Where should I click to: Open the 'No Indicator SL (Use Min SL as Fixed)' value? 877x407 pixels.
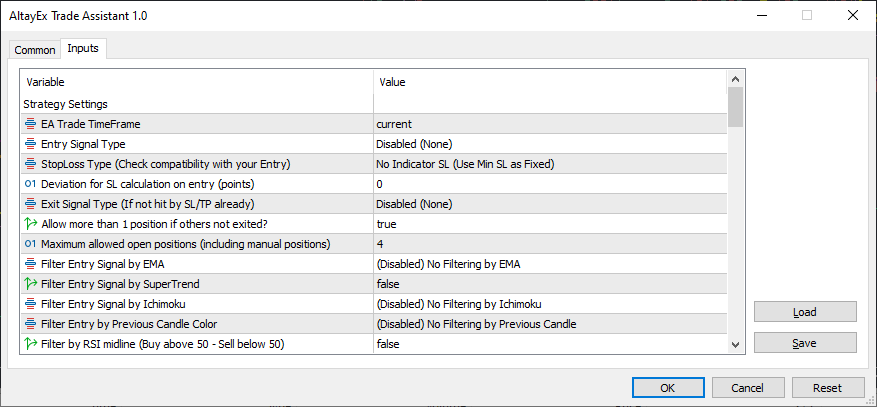pyautogui.click(x=550, y=164)
